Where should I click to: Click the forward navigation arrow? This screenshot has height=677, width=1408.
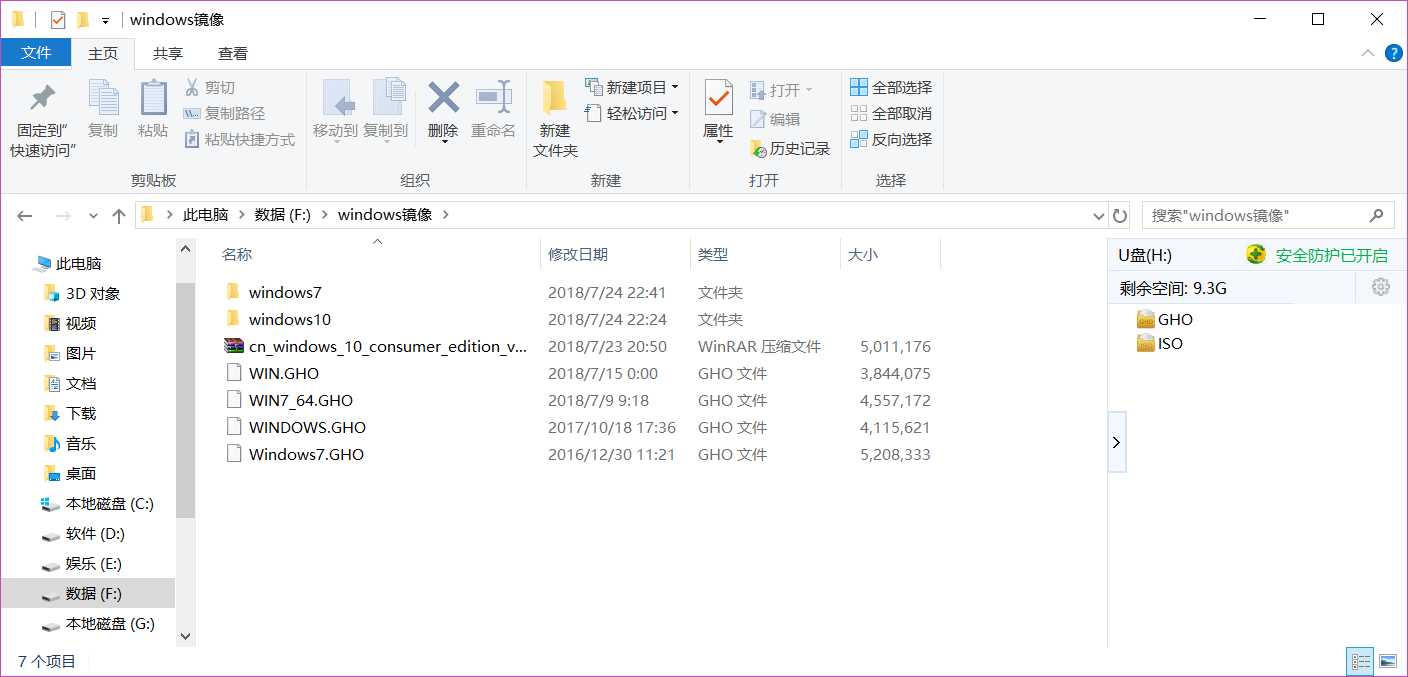(x=62, y=215)
